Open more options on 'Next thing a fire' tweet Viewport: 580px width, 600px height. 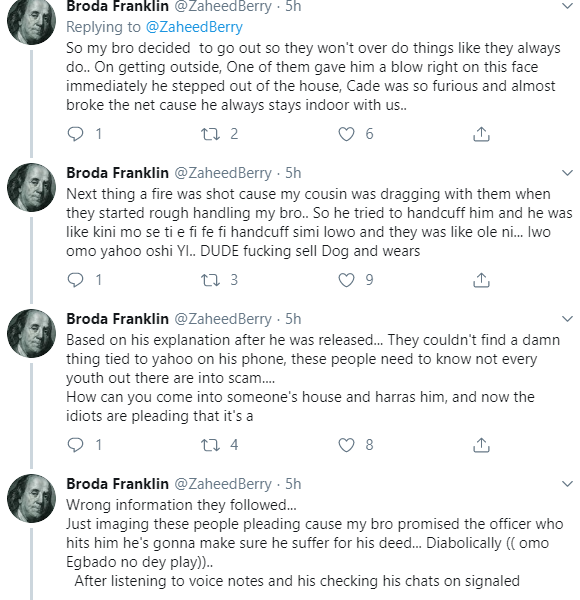click(x=567, y=173)
